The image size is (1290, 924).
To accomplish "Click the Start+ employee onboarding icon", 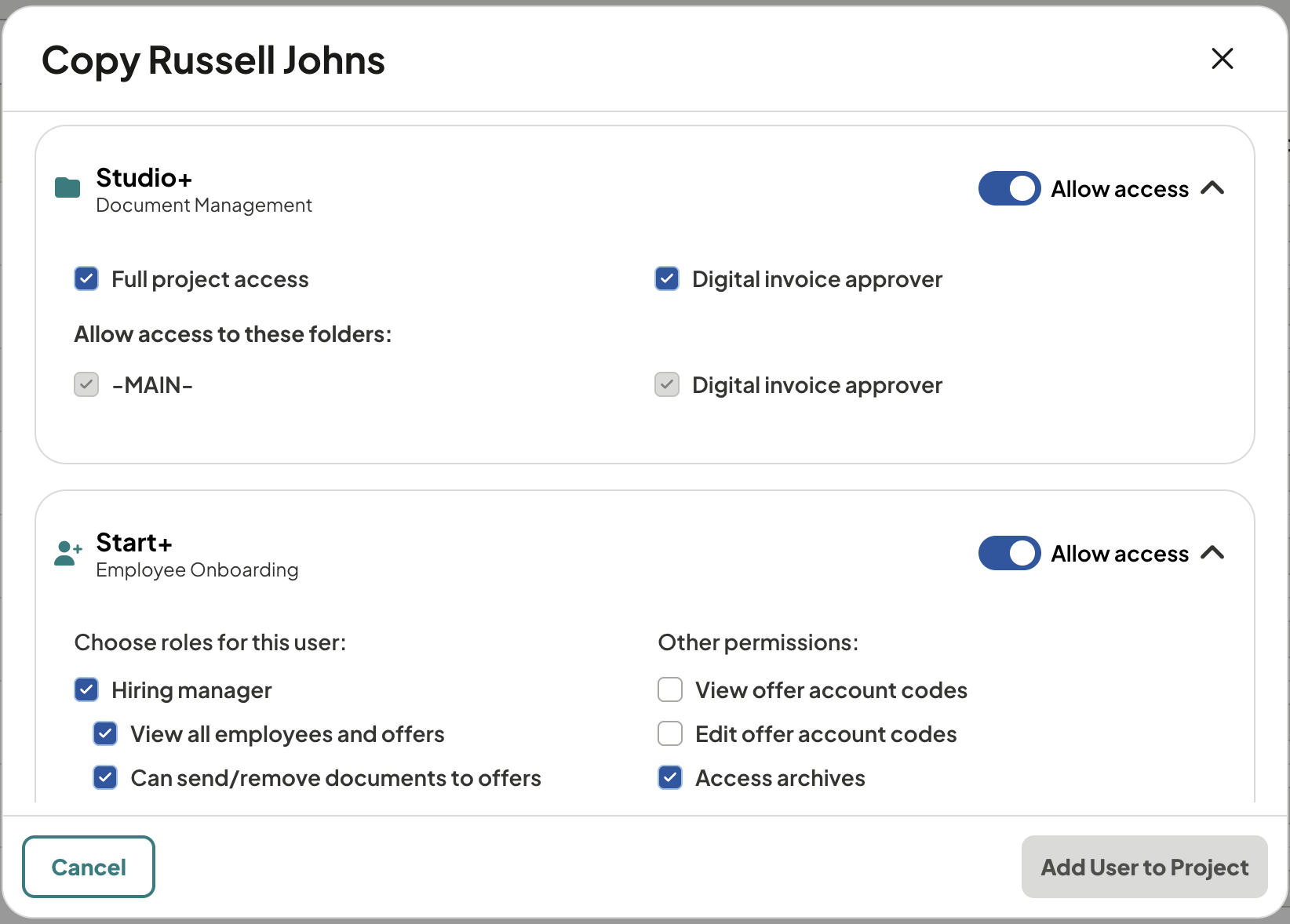I will 68,553.
